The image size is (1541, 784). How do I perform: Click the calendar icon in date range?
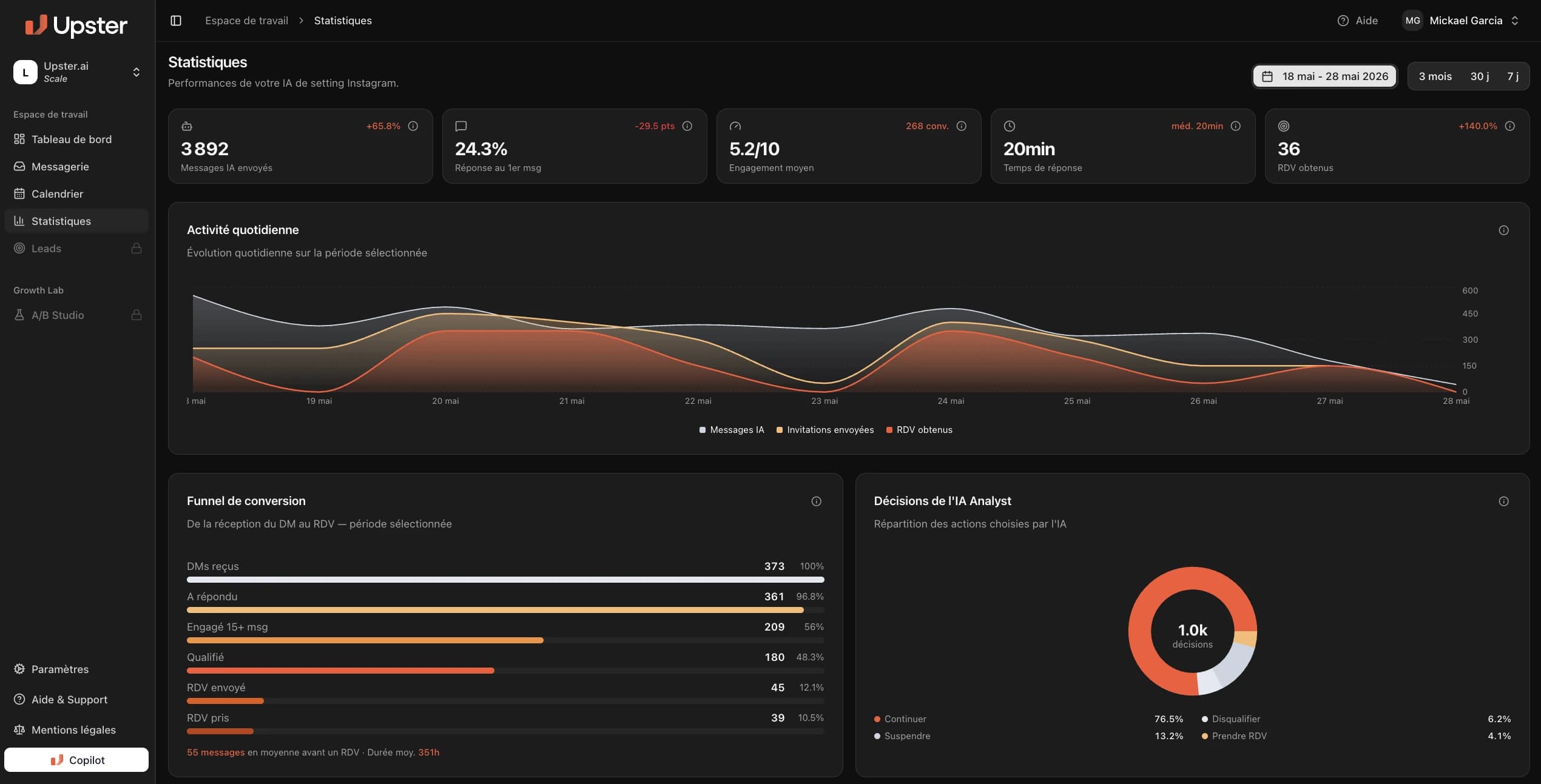tap(1267, 76)
